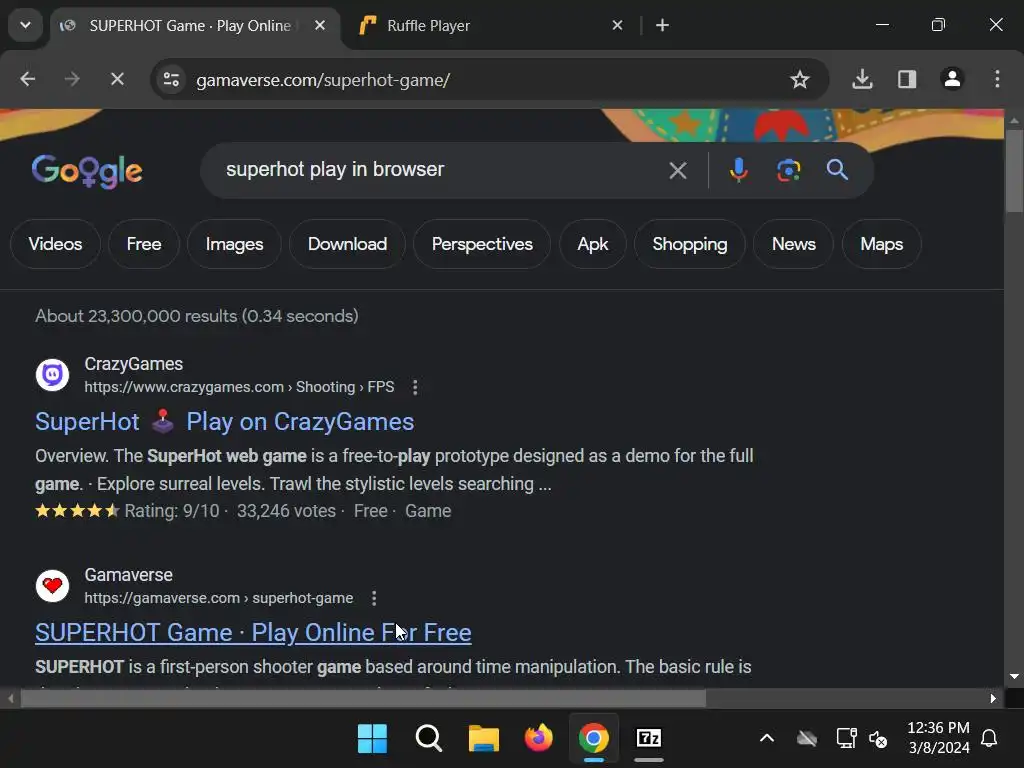Open Firefox from the taskbar
Viewport: 1024px width, 768px height.
[x=538, y=739]
